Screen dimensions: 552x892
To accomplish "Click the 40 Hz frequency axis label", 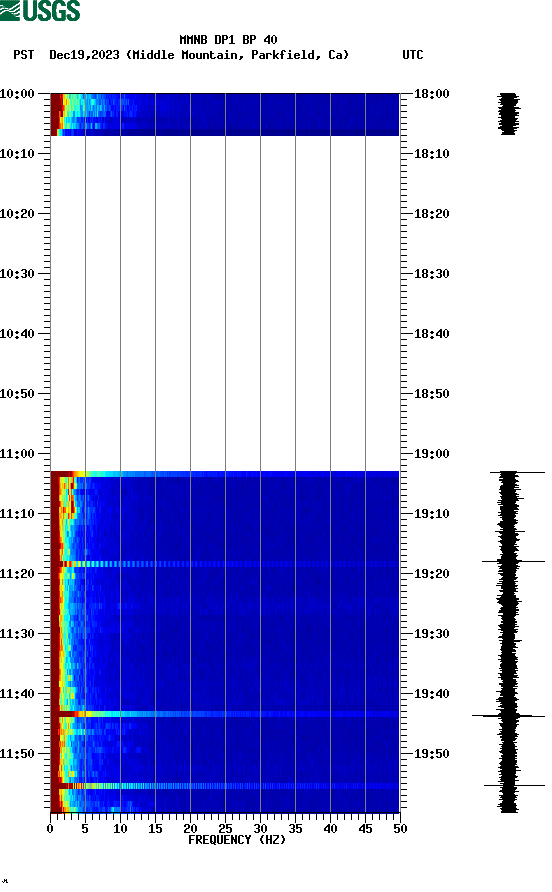I will pyautogui.click(x=330, y=829).
